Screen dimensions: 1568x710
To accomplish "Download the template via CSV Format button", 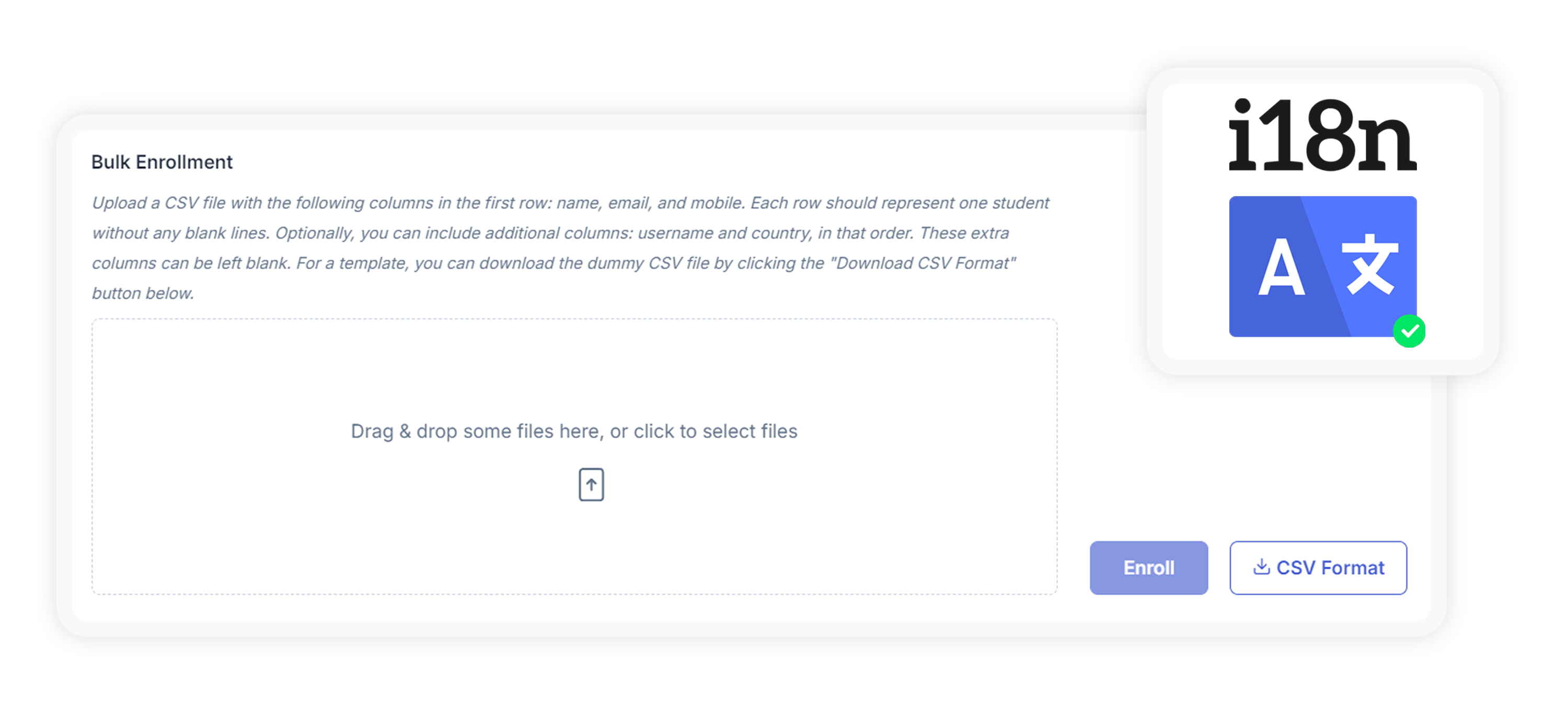I will 1319,567.
